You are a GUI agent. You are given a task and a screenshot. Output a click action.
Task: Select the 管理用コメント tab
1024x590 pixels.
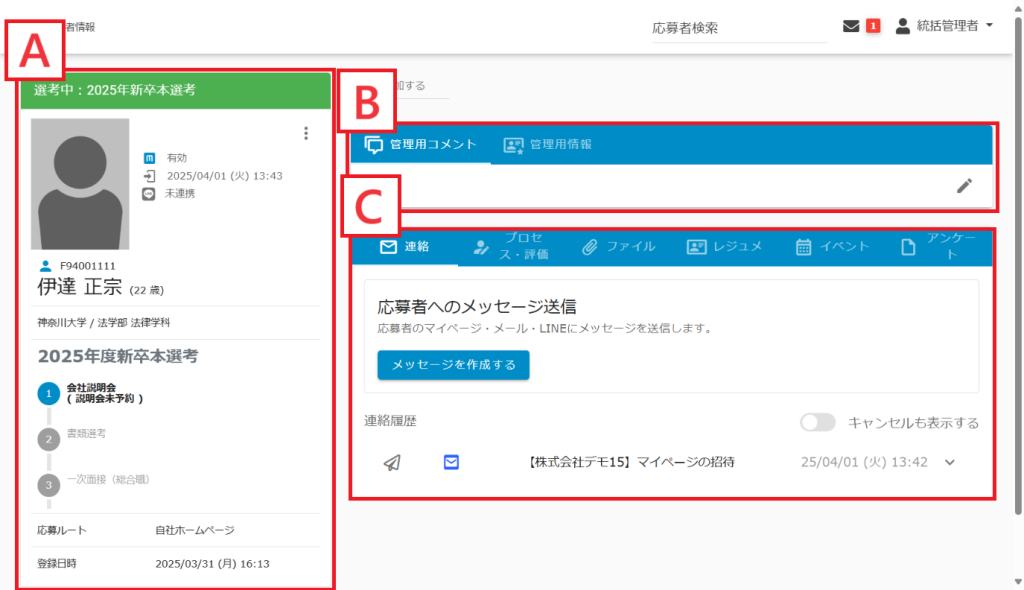click(420, 145)
